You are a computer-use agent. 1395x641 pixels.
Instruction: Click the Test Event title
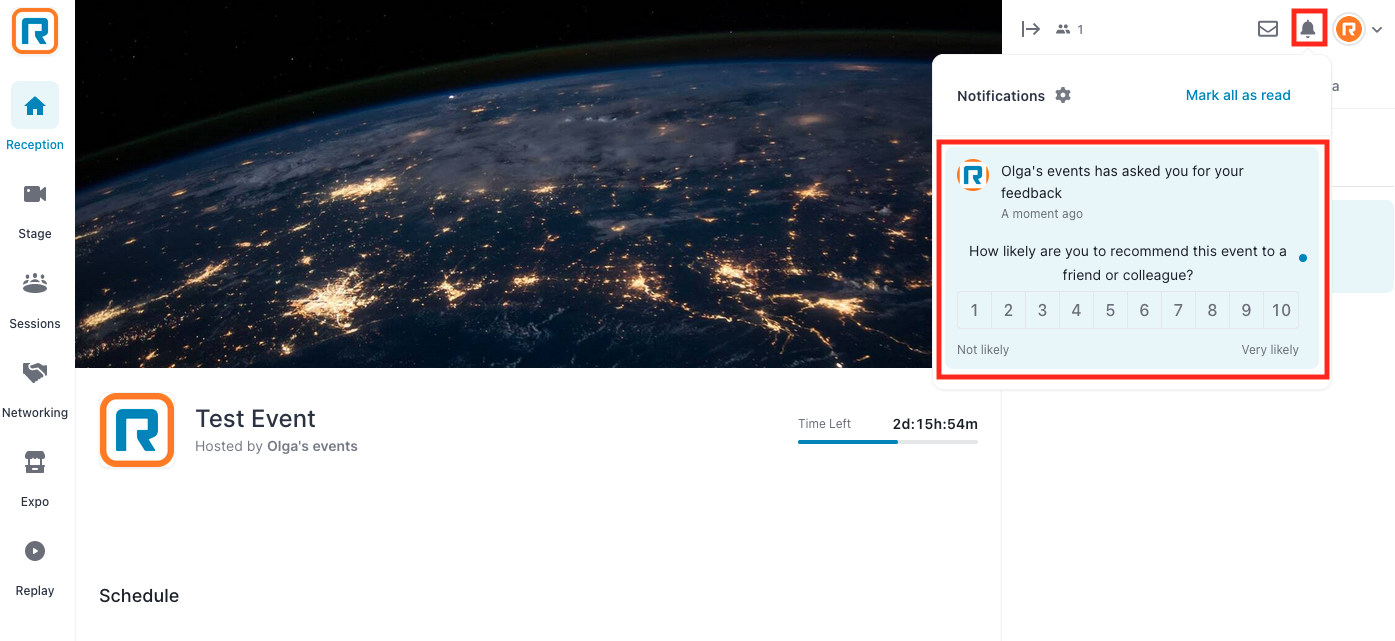click(x=255, y=418)
